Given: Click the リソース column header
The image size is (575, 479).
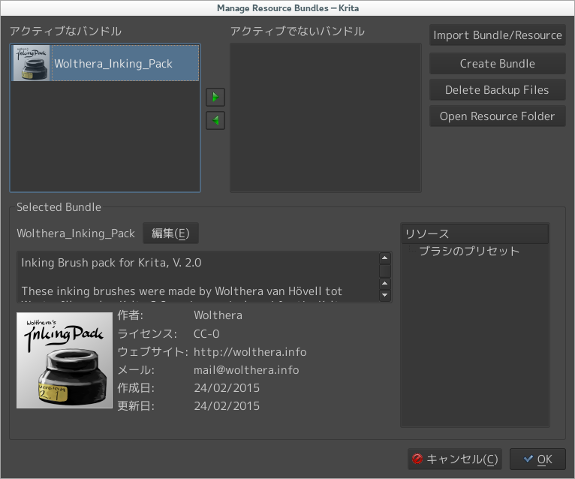Looking at the screenshot, I should (475, 234).
